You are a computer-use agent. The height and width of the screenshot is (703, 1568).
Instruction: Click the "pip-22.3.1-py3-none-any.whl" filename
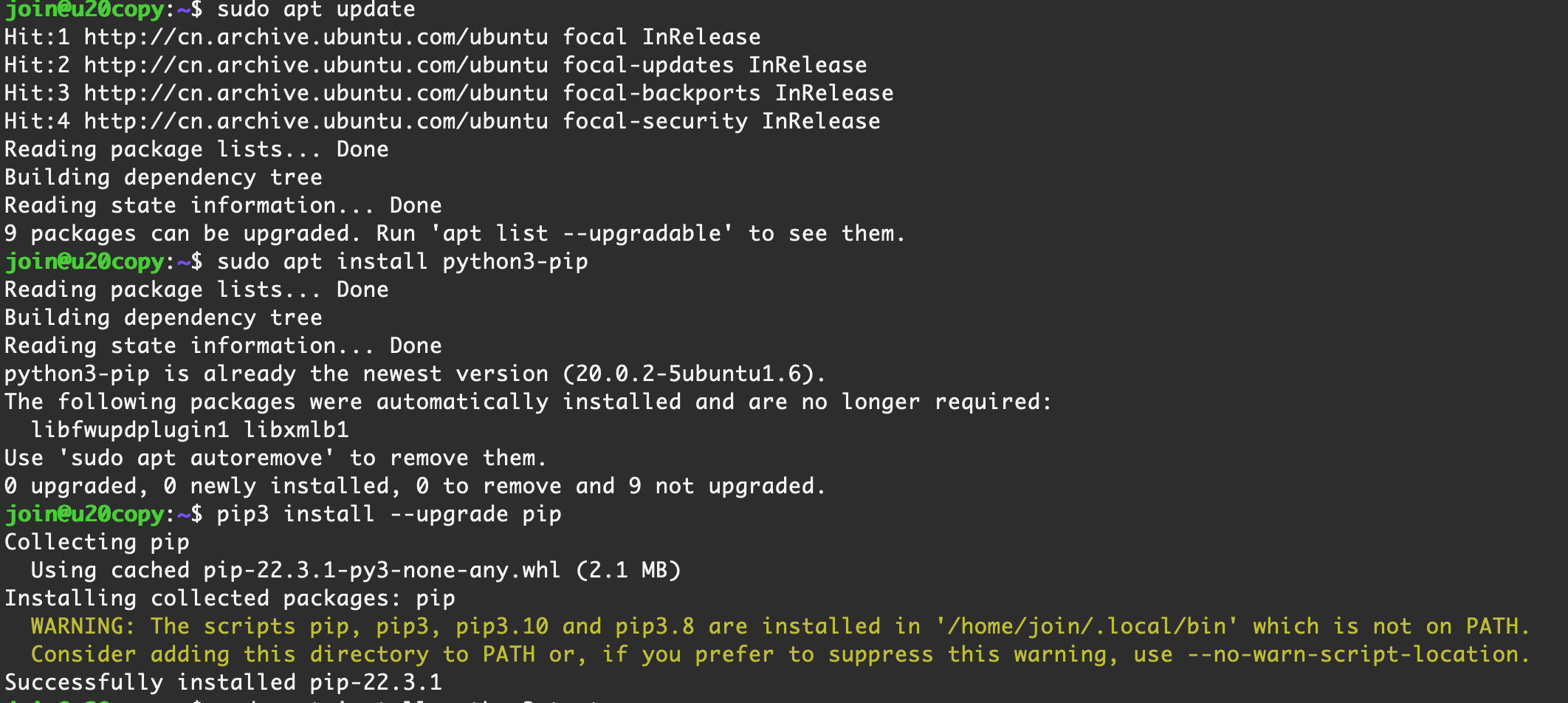pyautogui.click(x=382, y=570)
